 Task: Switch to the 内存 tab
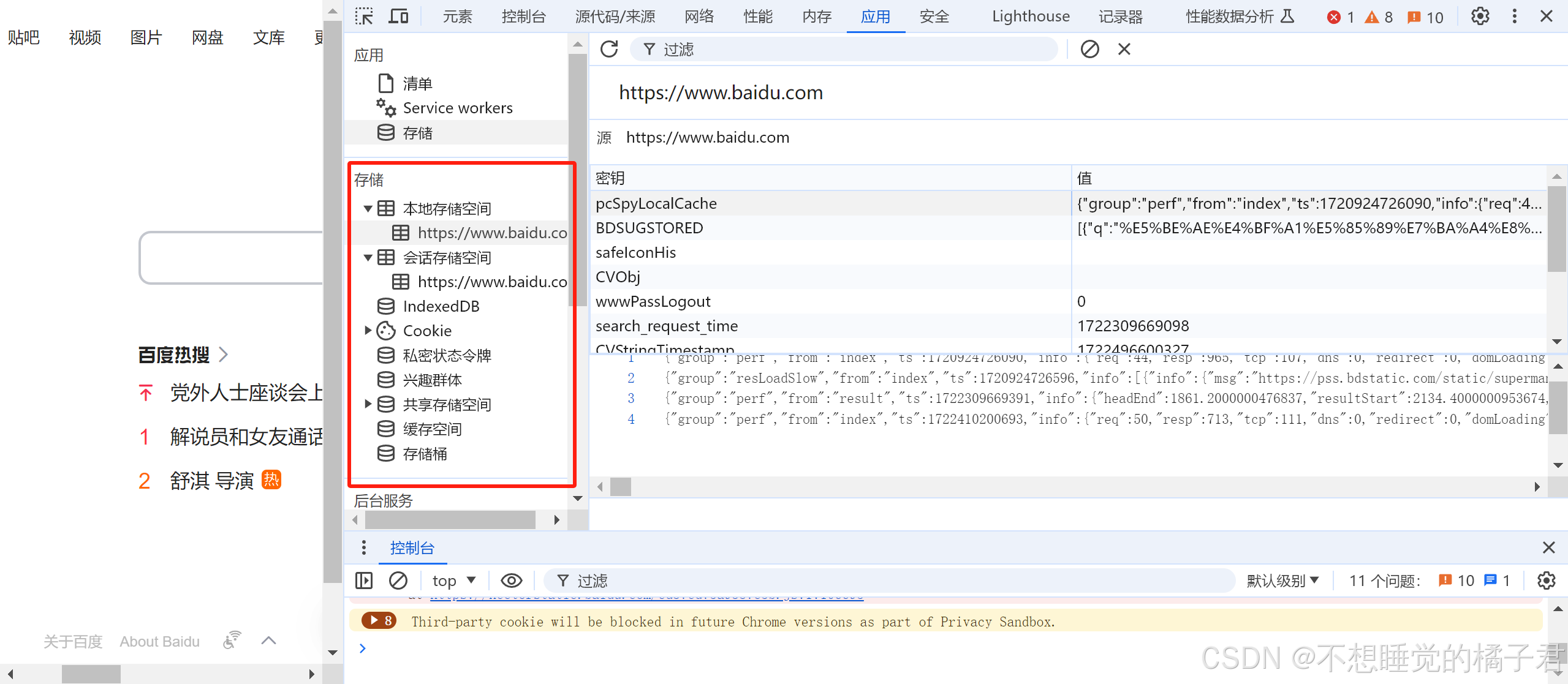(x=817, y=17)
